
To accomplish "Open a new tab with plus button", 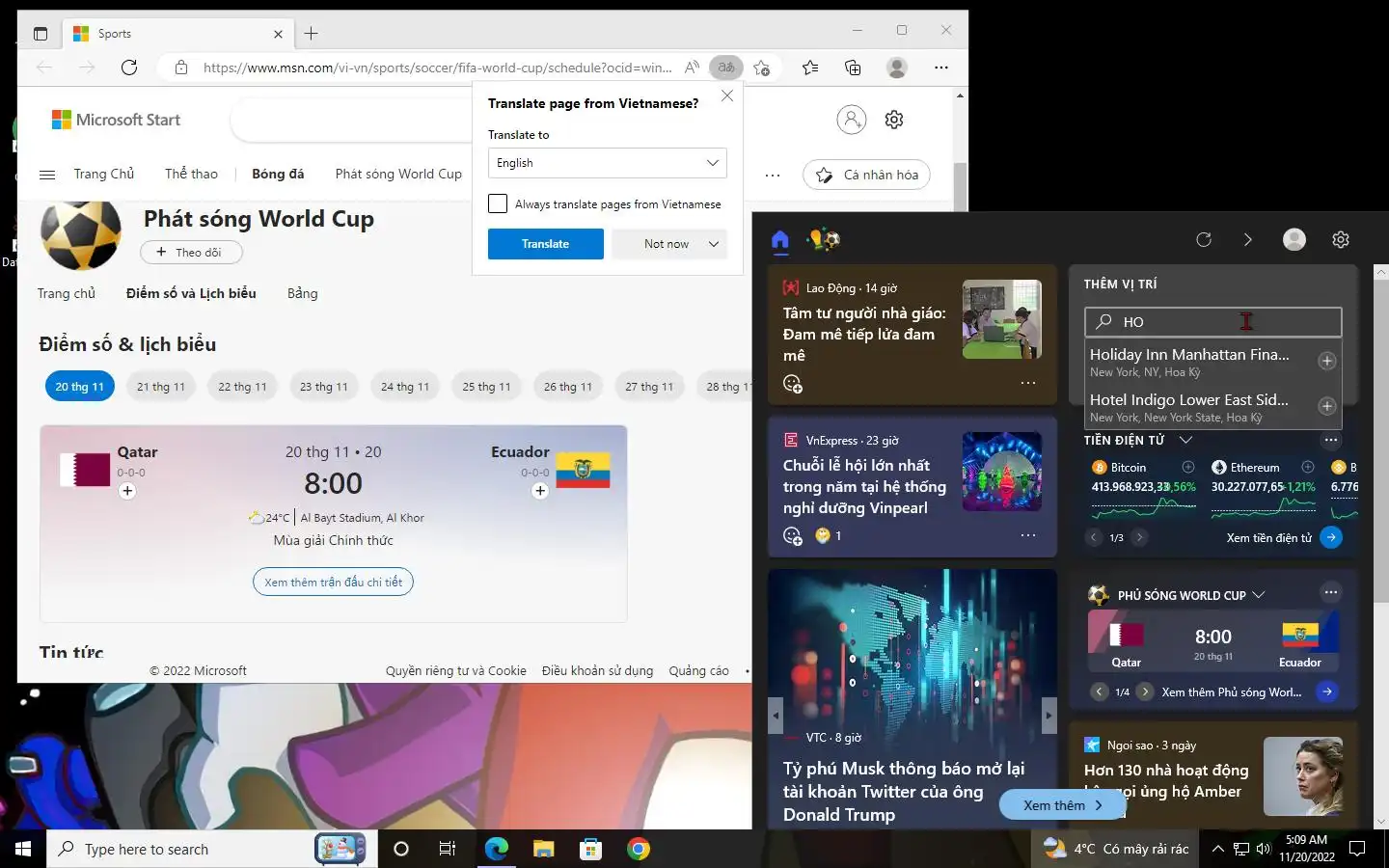I will click(x=312, y=34).
